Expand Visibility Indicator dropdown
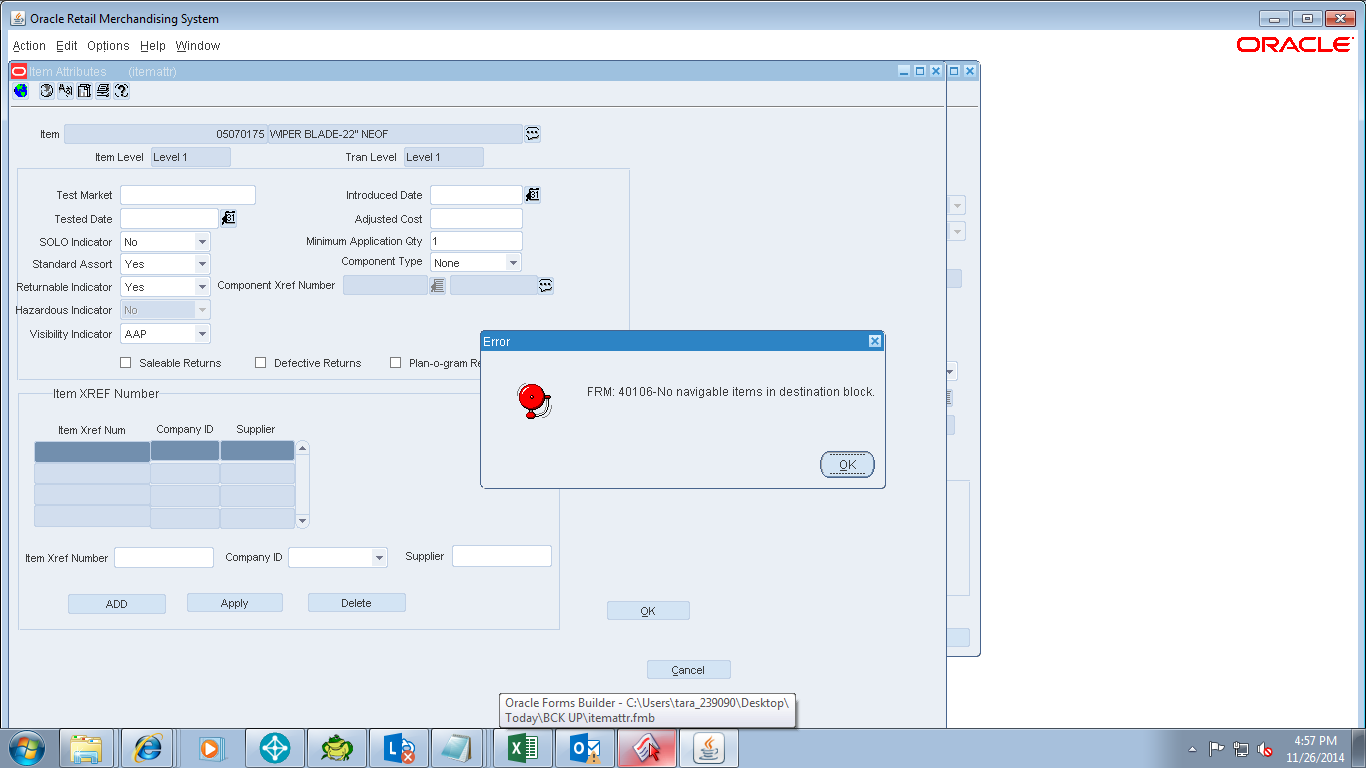The height and width of the screenshot is (768, 1366). click(x=202, y=334)
